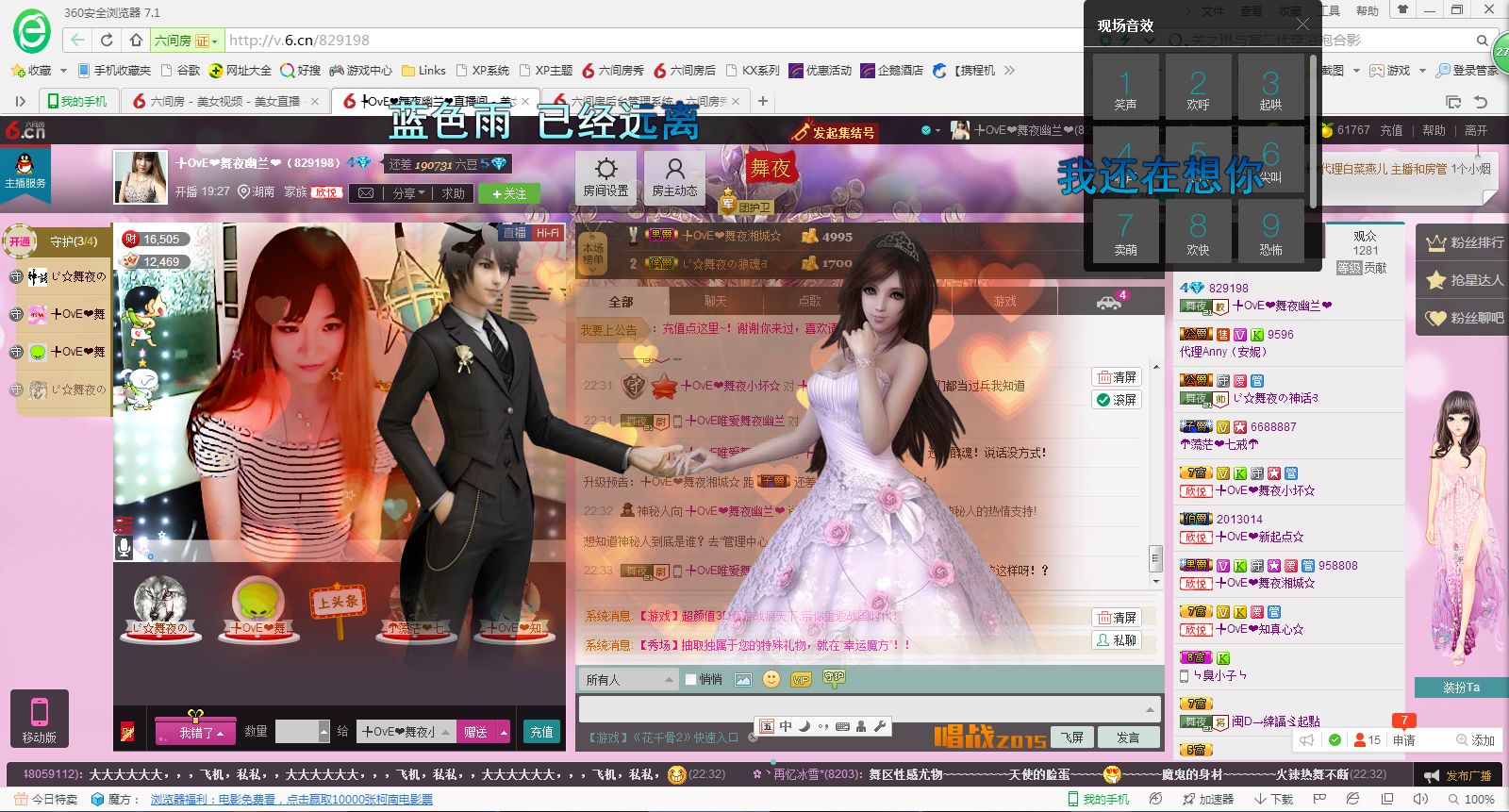
Task: Play sound effect 8 欢快
Action: [1198, 233]
